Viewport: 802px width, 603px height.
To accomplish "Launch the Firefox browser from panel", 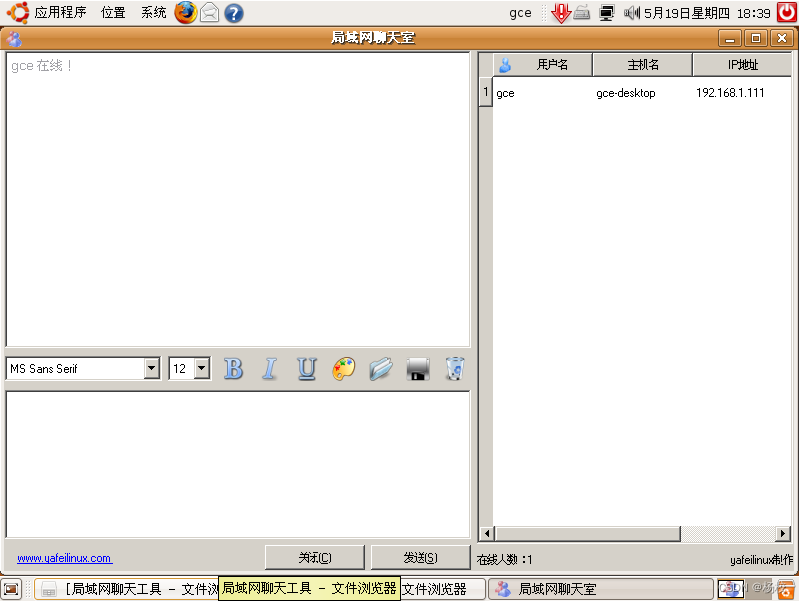I will [185, 13].
